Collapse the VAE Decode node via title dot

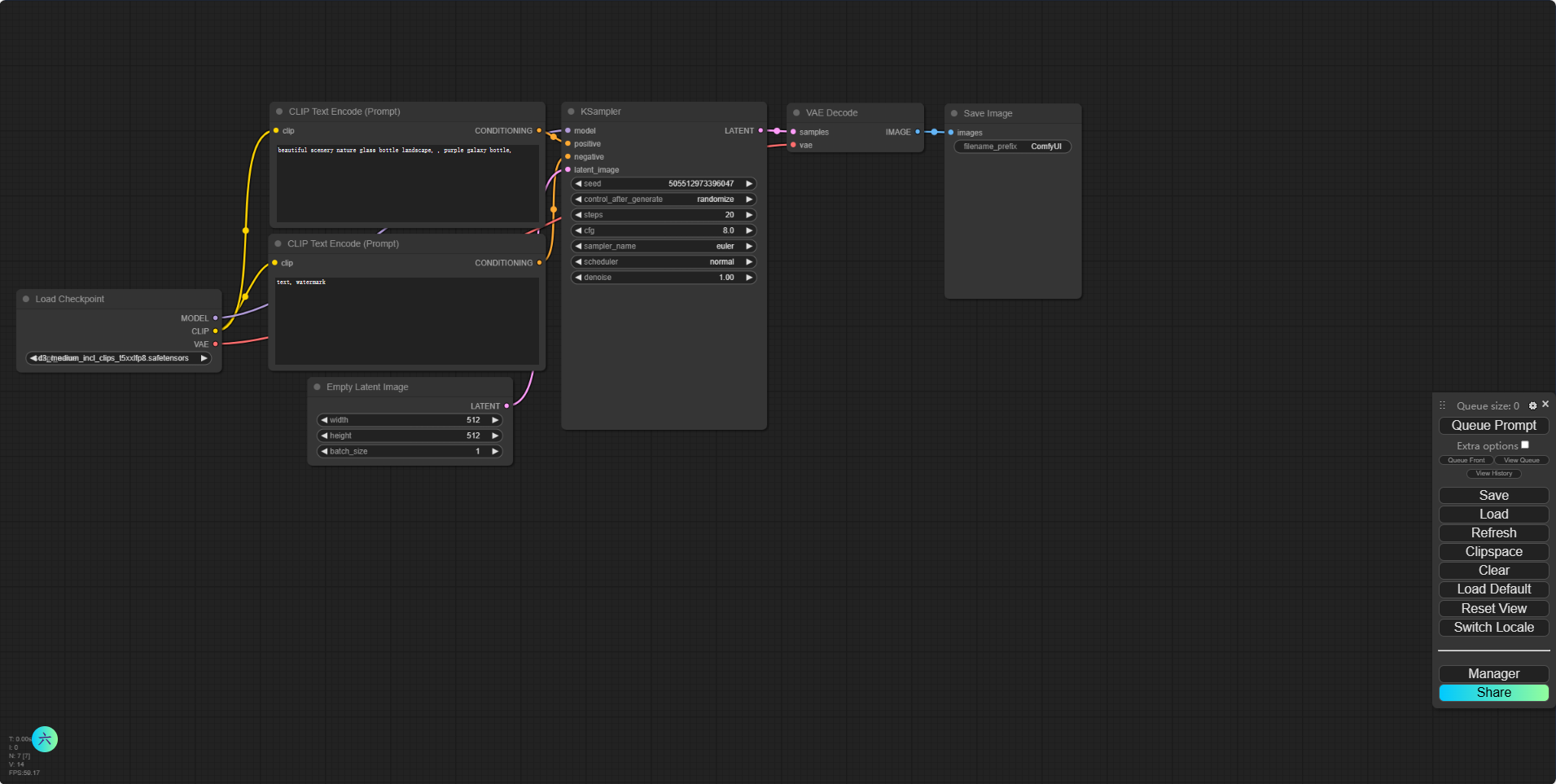click(796, 113)
